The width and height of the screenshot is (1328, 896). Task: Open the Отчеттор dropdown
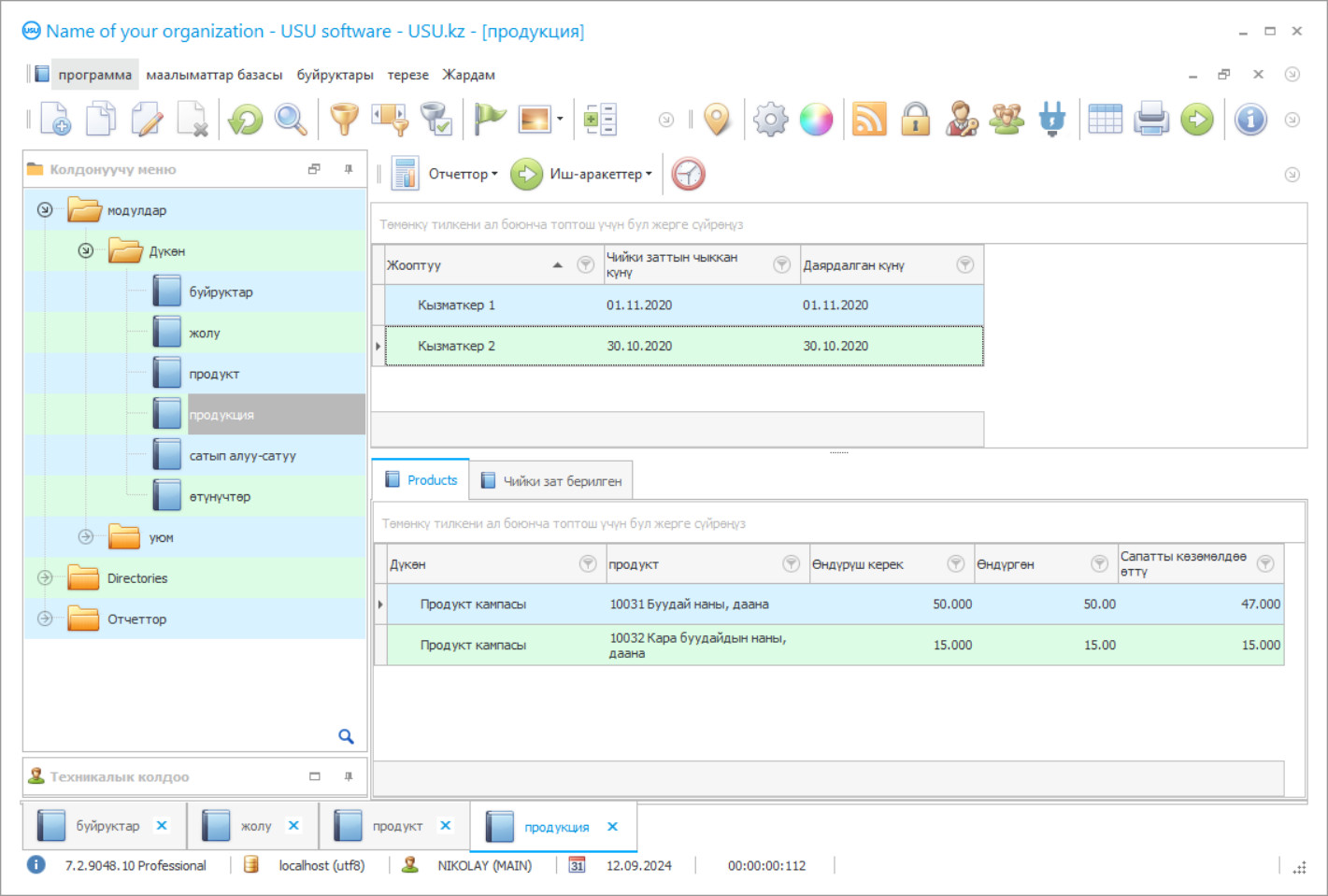click(463, 174)
